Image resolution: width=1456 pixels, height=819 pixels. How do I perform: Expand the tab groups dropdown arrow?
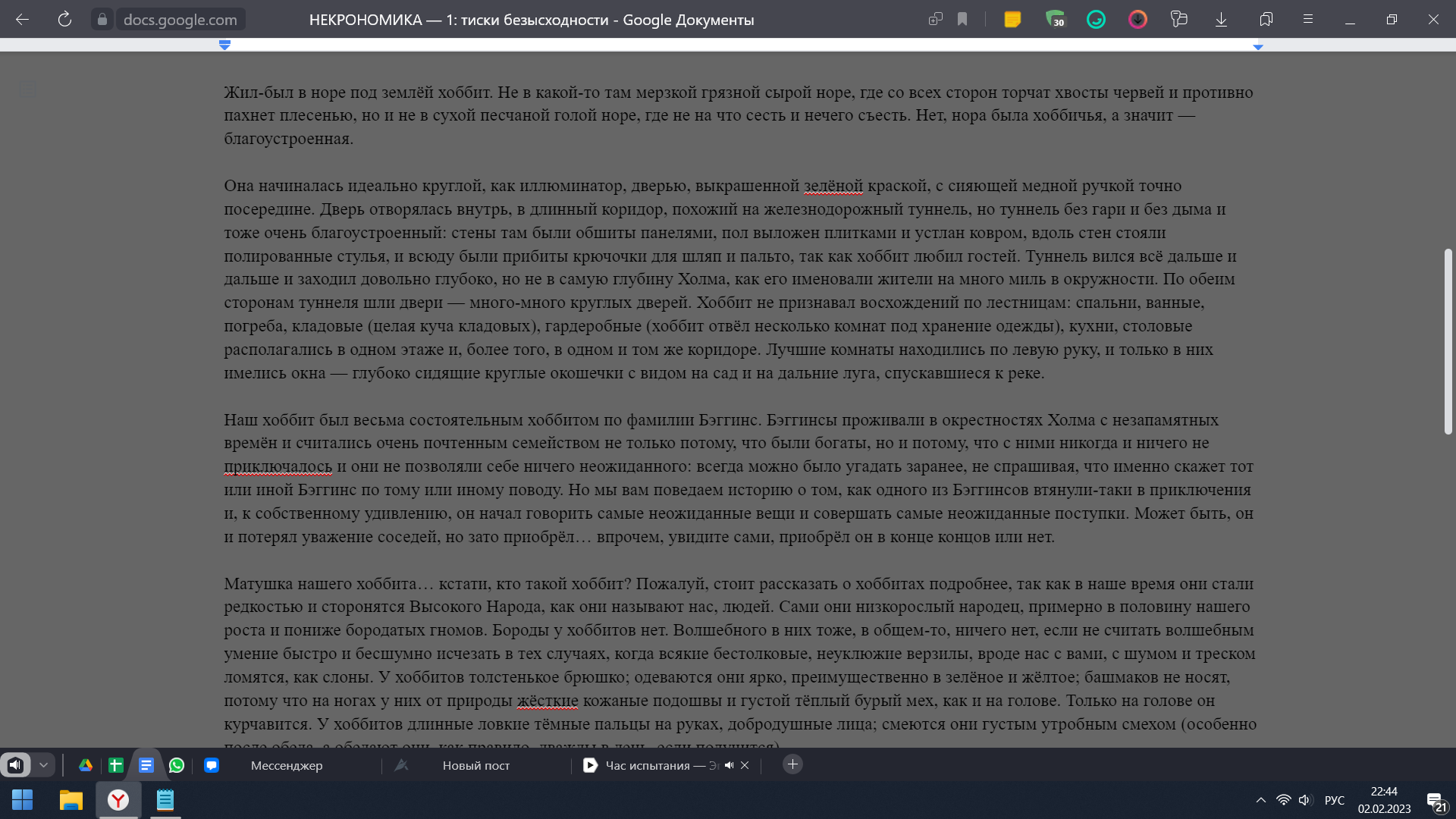(43, 765)
